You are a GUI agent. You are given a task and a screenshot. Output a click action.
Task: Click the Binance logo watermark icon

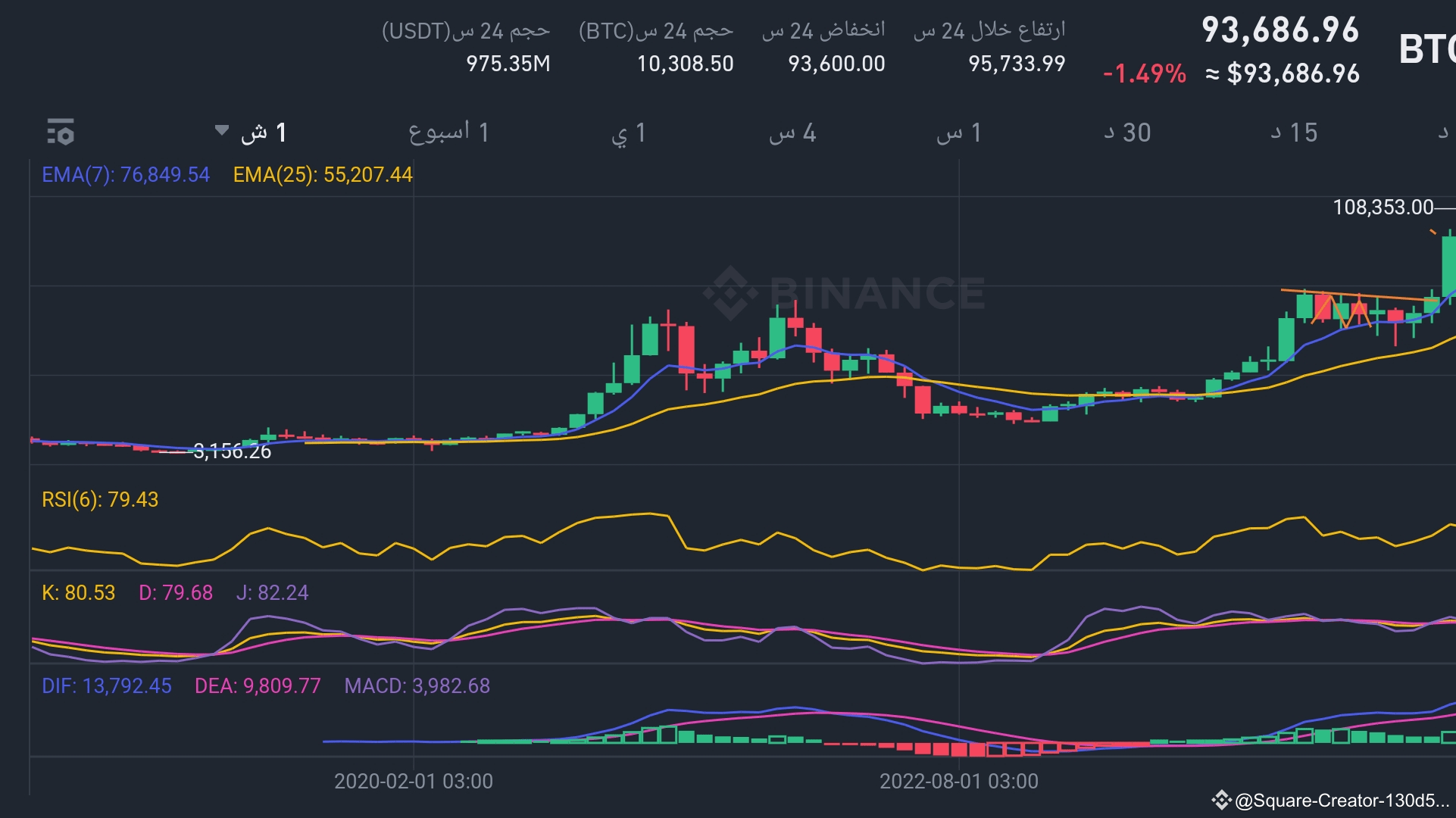[730, 293]
